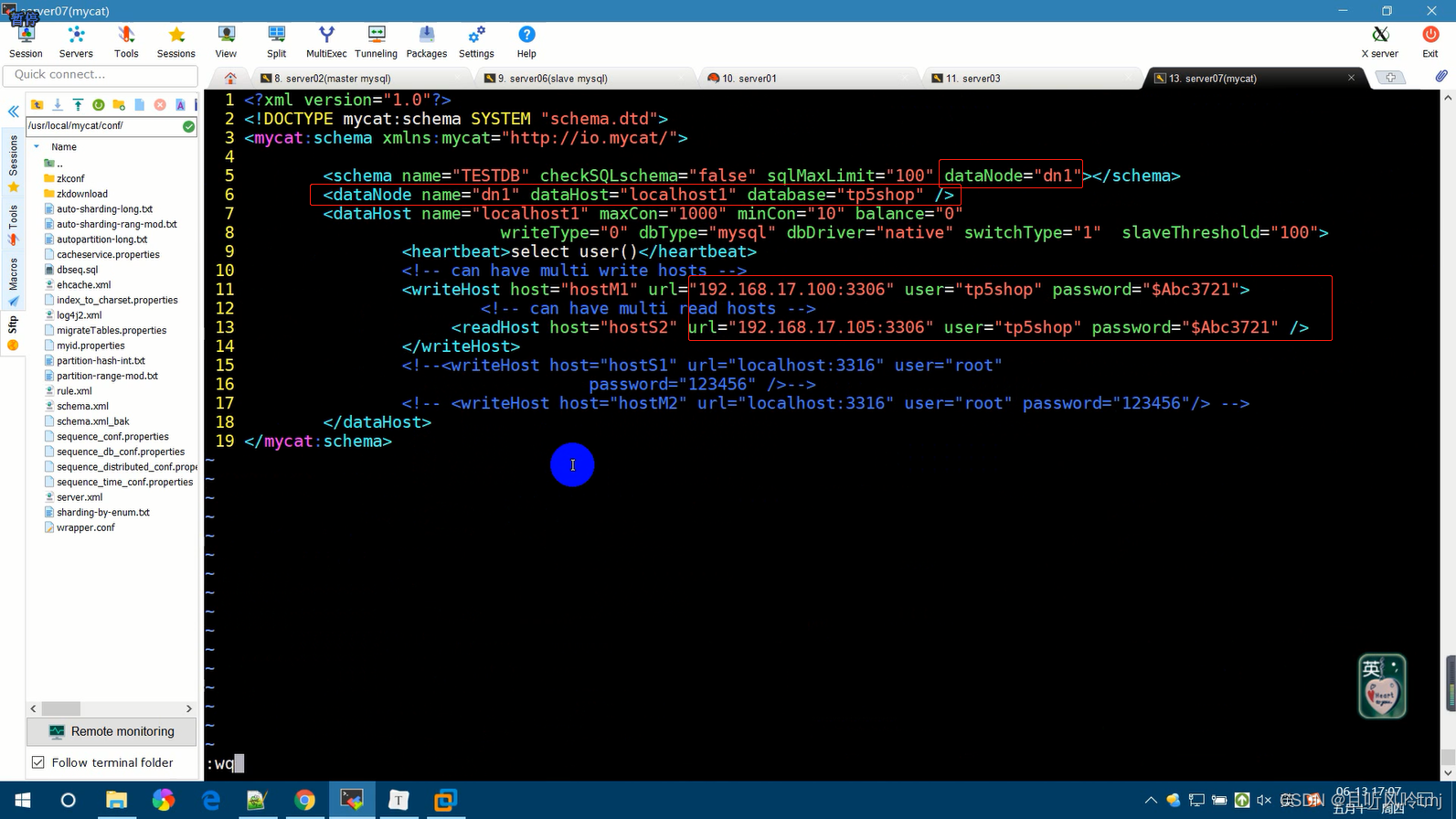Sort files by the Name column header
The width and height of the screenshot is (1456, 819).
(x=64, y=147)
